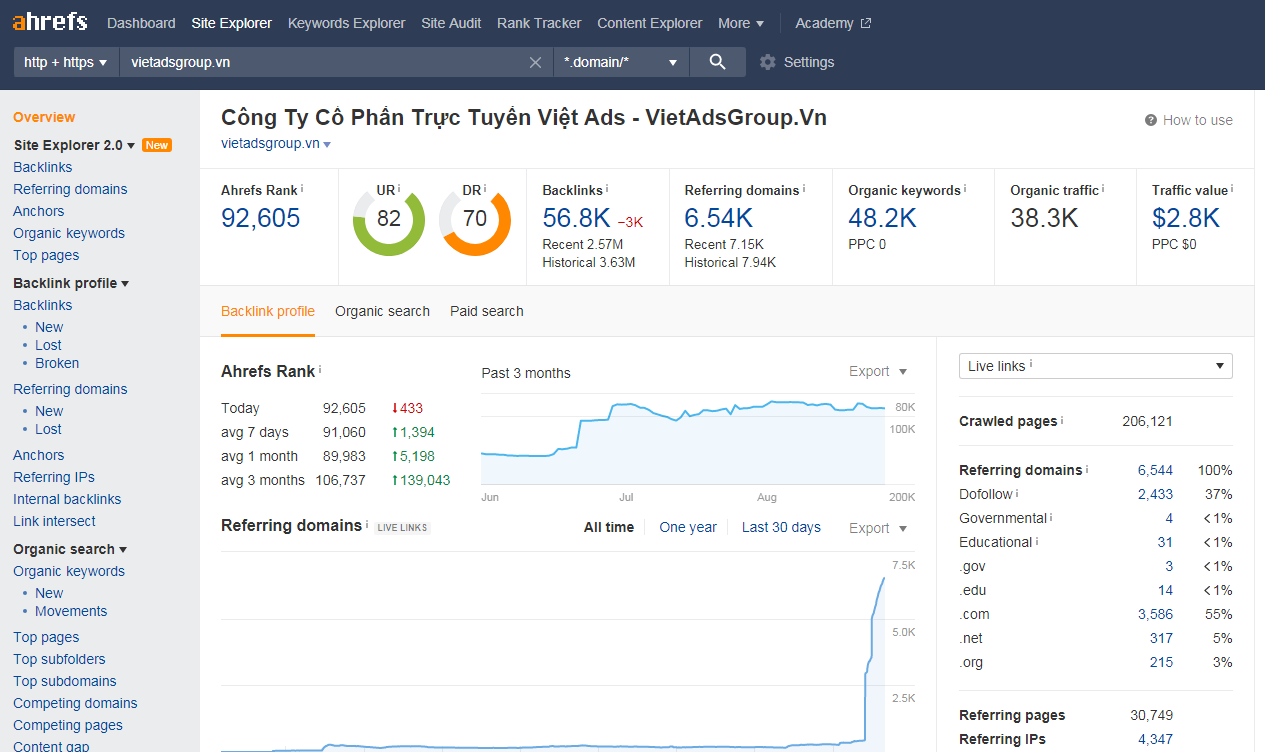The width and height of the screenshot is (1265, 752).
Task: Click the Referring domains sidebar link
Action: pyautogui.click(x=70, y=189)
